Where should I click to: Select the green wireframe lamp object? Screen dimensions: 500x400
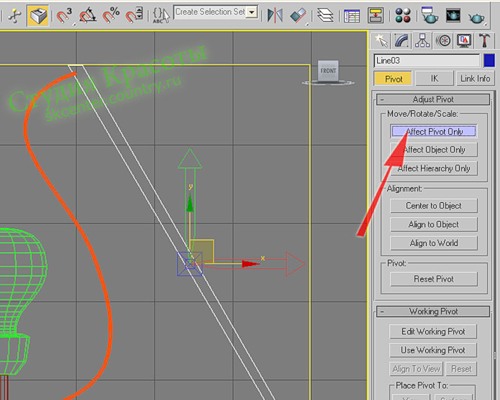(x=20, y=300)
